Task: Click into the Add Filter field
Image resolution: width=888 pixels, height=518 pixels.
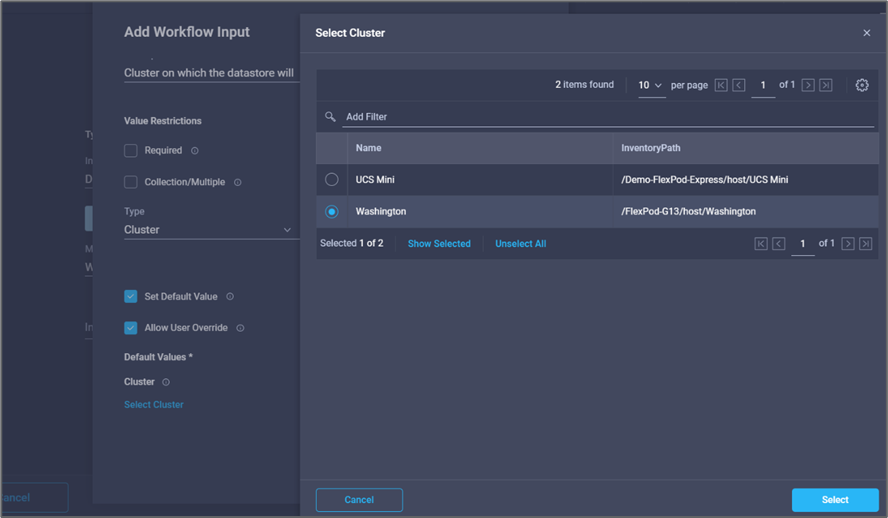Action: [600, 117]
